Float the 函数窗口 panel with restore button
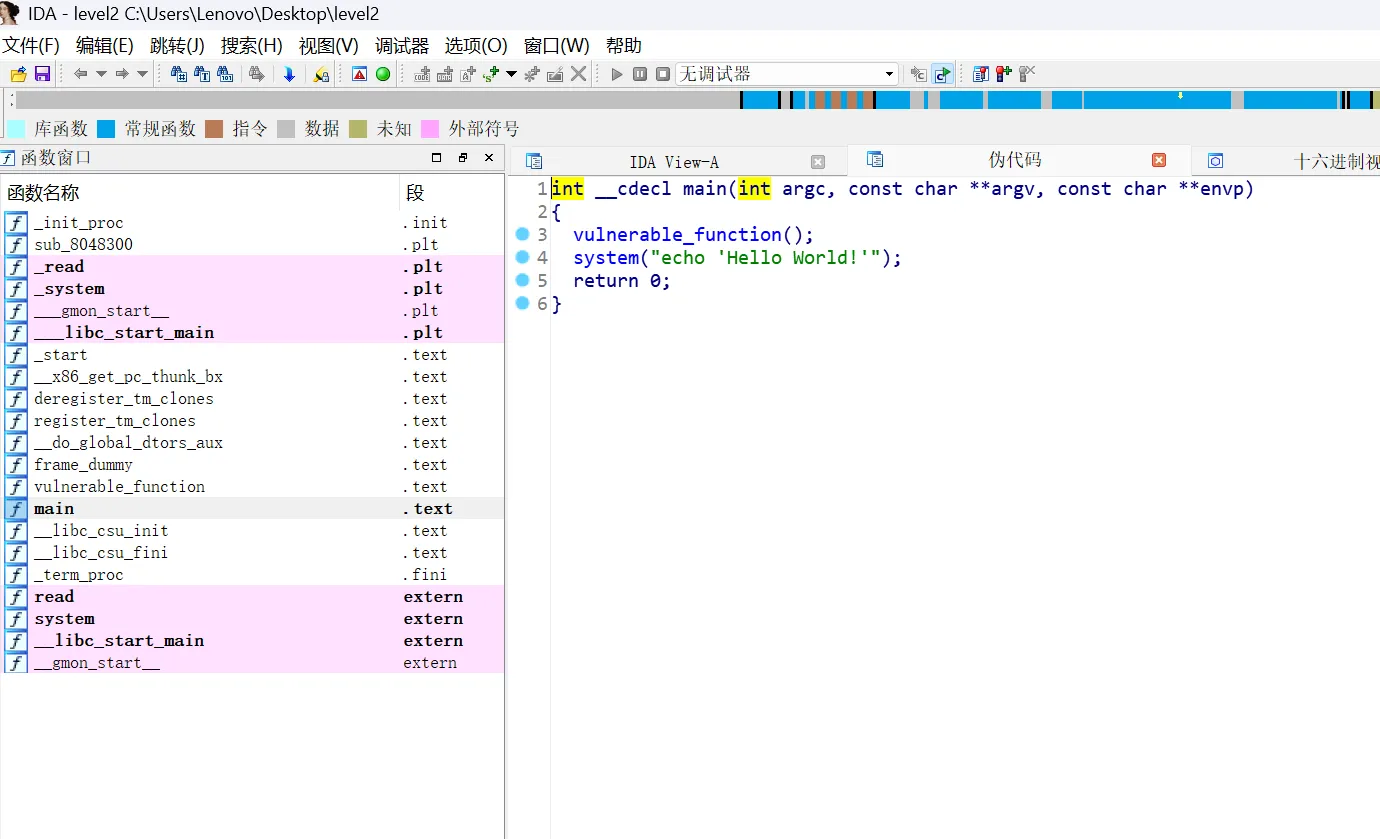 [462, 158]
